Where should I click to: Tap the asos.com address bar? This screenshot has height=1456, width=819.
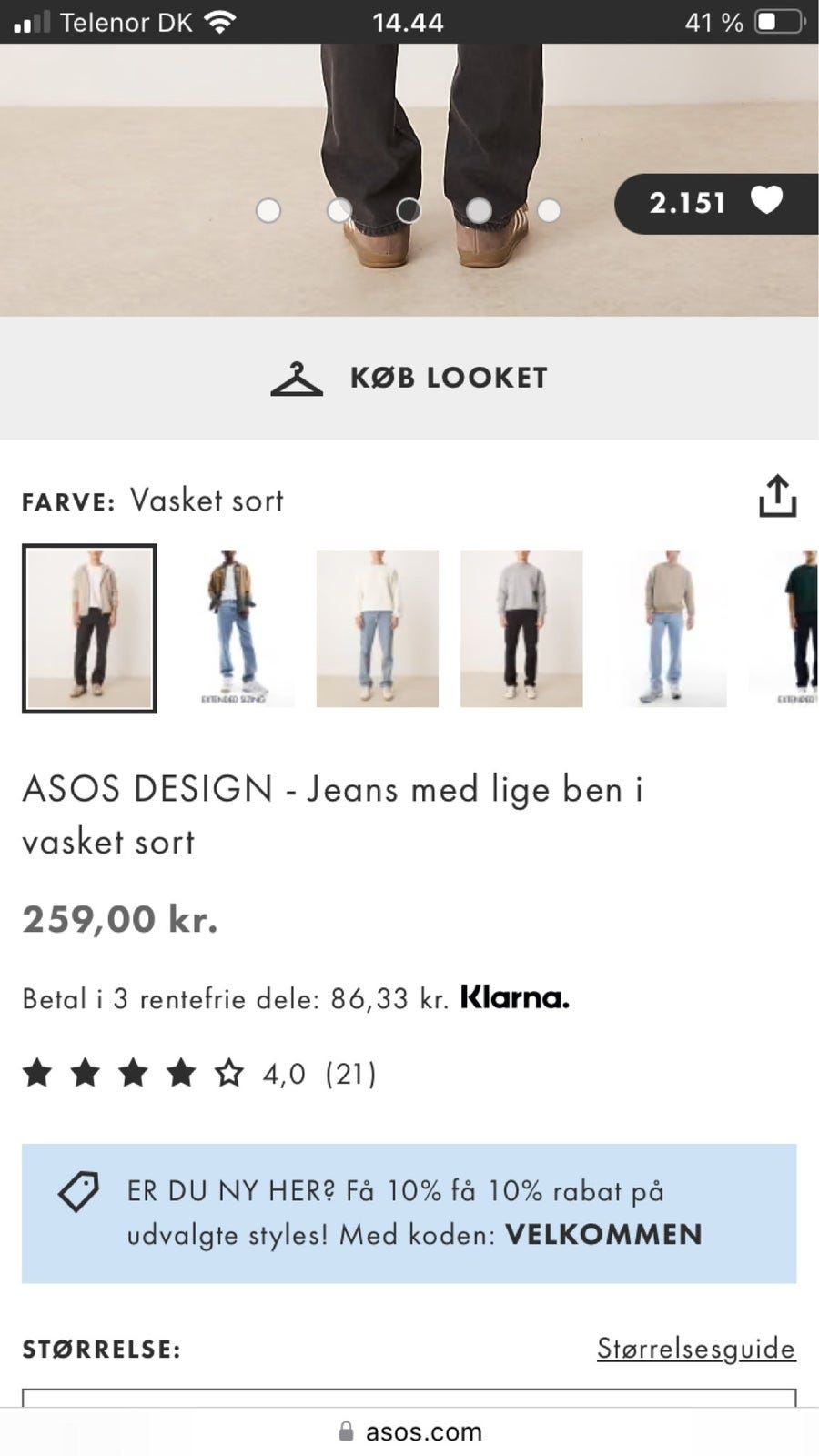pyautogui.click(x=423, y=1431)
